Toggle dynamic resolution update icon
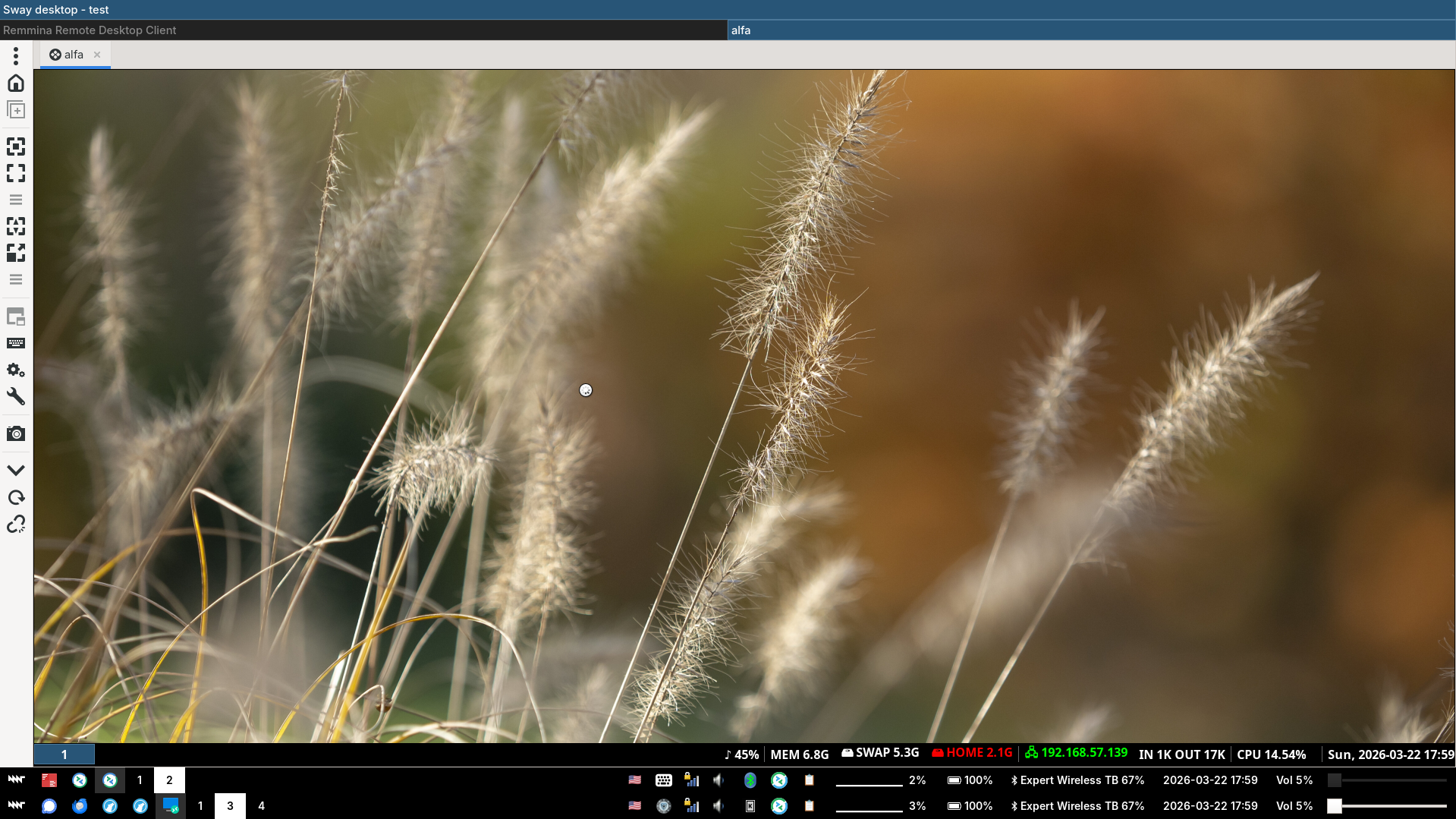Viewport: 1456px width, 819px height. (x=16, y=226)
